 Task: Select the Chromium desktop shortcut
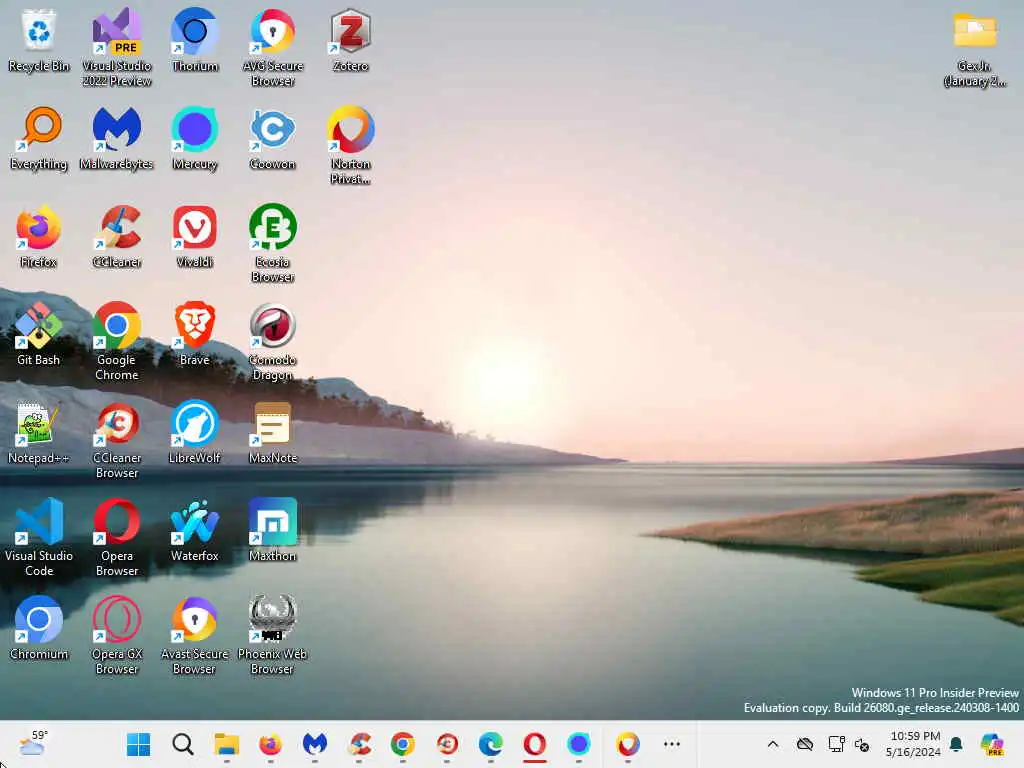click(x=39, y=628)
